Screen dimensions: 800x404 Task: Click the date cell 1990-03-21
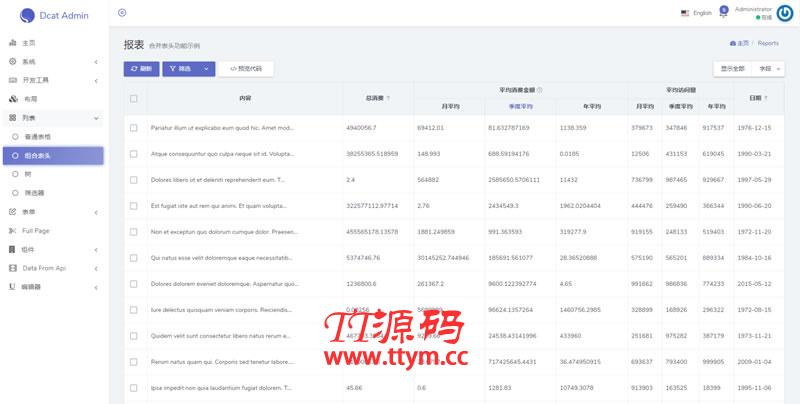pos(754,154)
